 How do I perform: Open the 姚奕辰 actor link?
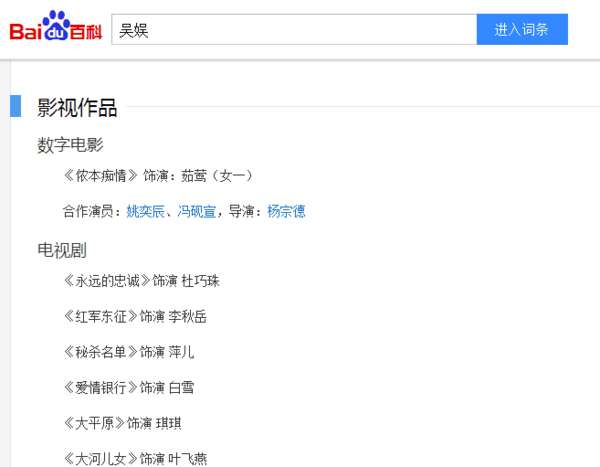click(145, 211)
